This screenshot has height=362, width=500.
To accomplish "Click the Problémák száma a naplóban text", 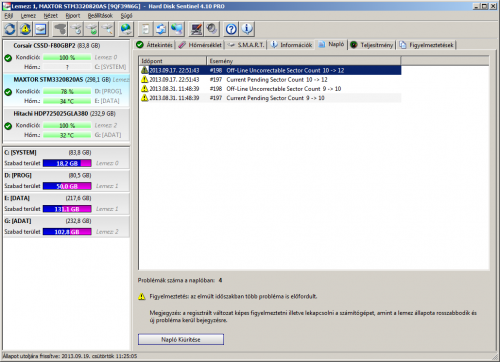I will click(x=176, y=280).
